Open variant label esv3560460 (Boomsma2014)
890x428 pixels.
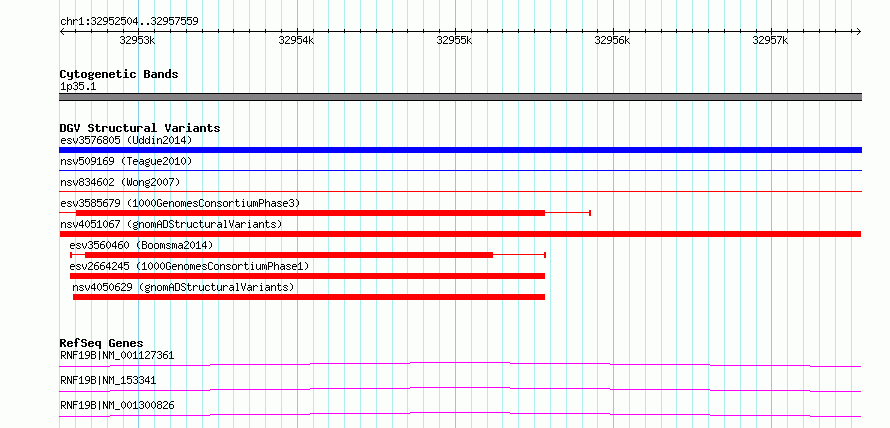pyautogui.click(x=141, y=245)
